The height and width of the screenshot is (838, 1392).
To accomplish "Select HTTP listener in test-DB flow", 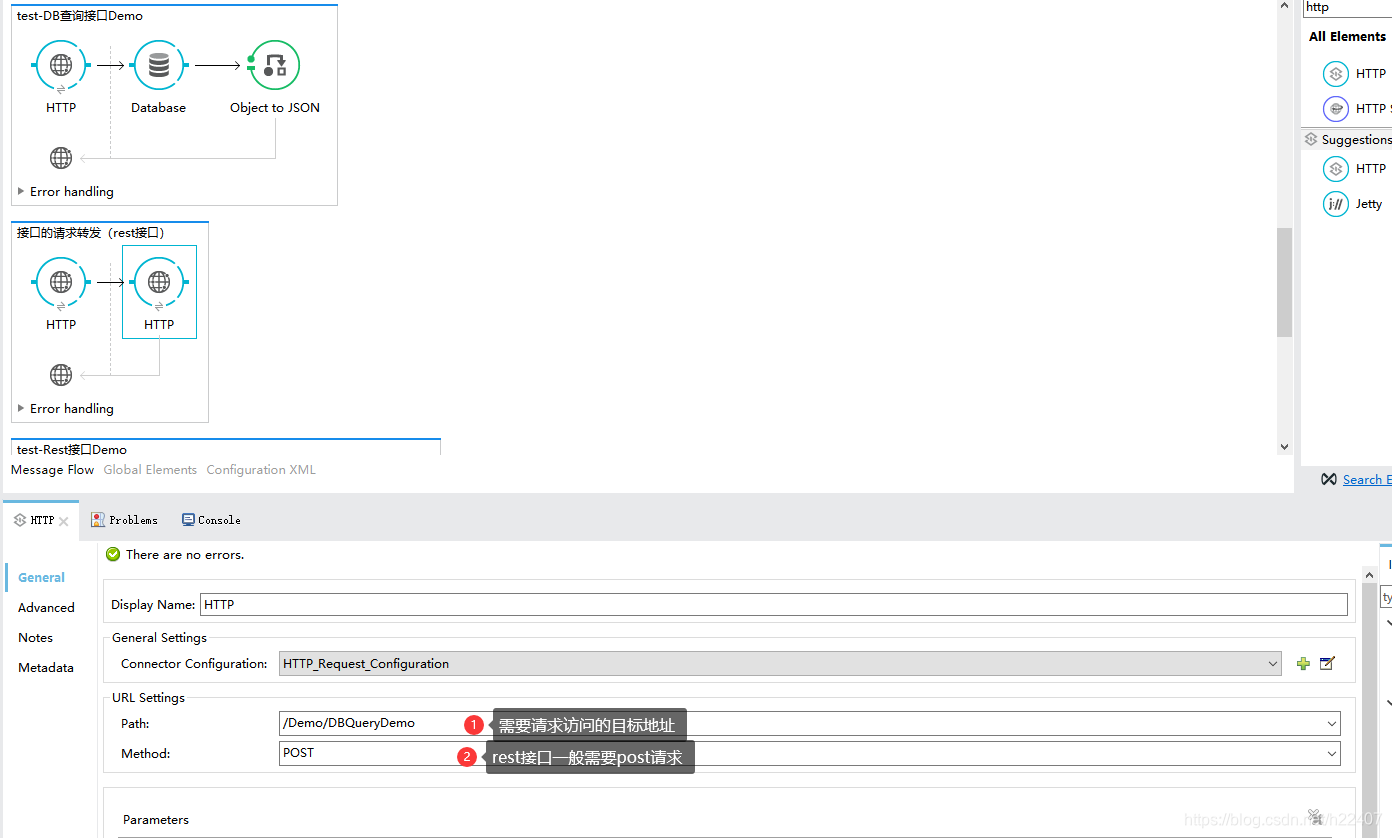I will (x=61, y=66).
